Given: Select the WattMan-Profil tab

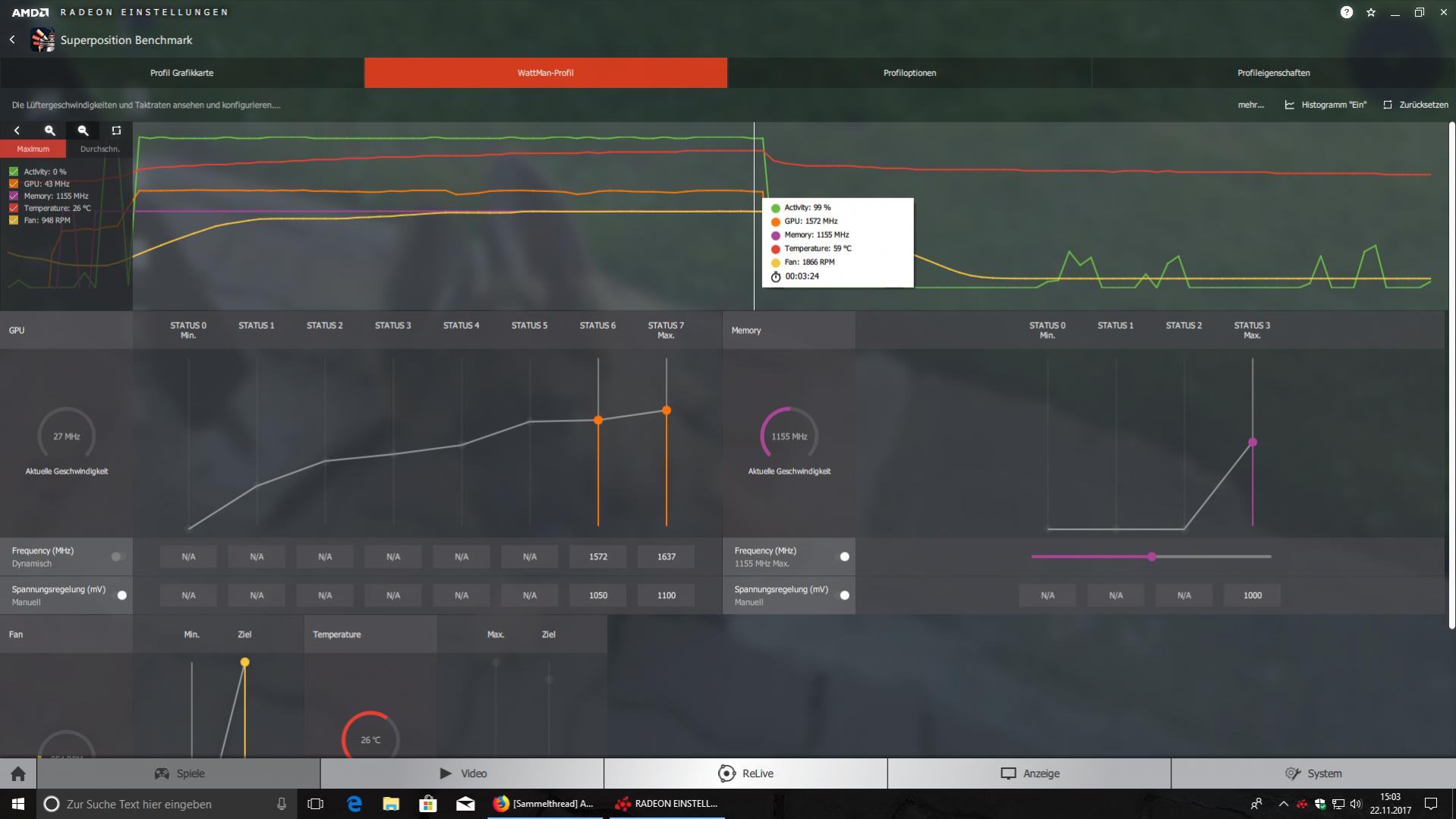Looking at the screenshot, I should pyautogui.click(x=546, y=73).
